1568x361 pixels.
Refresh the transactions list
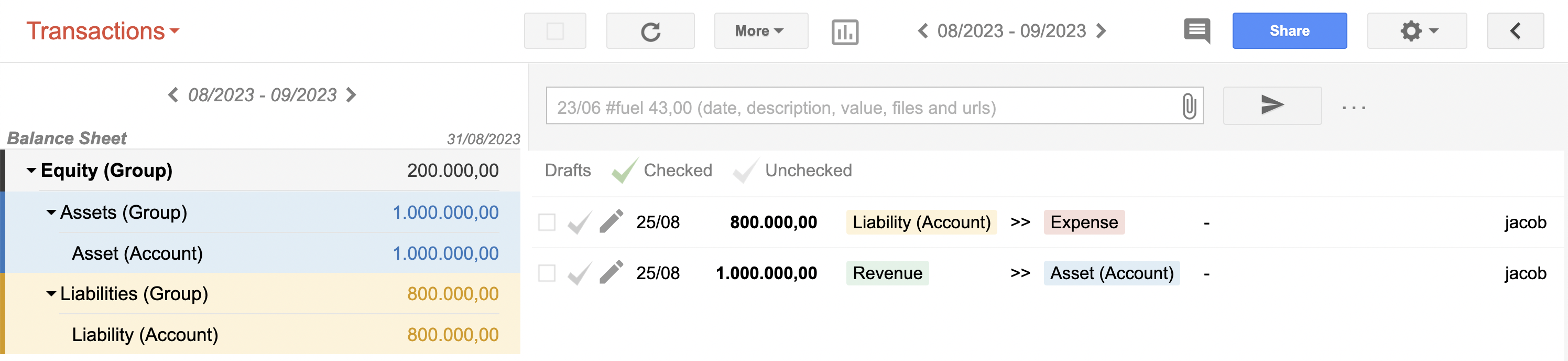click(x=650, y=30)
